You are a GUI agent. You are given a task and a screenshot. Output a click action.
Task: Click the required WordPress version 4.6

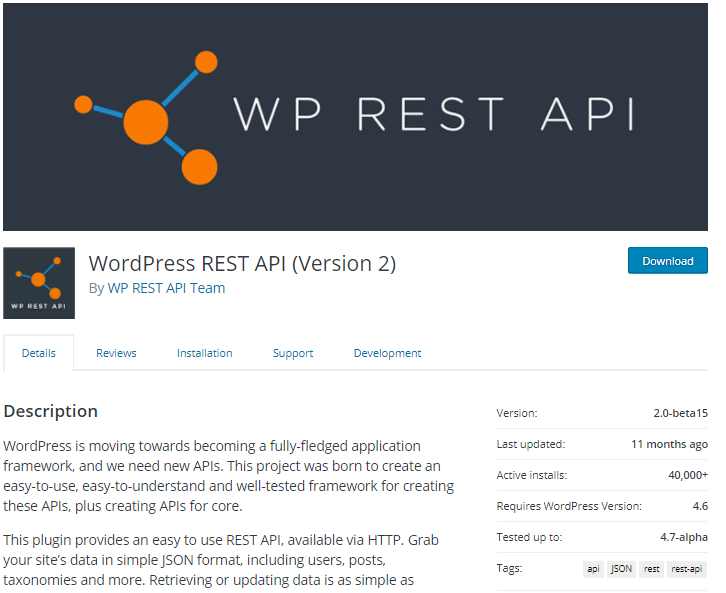tap(700, 506)
